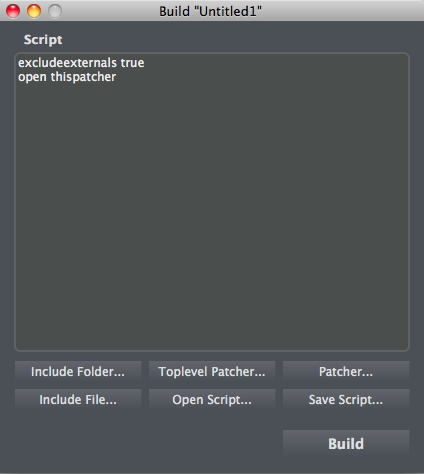This screenshot has height=474, width=424.
Task: Add a Patcher... to the script
Action: tap(346, 371)
